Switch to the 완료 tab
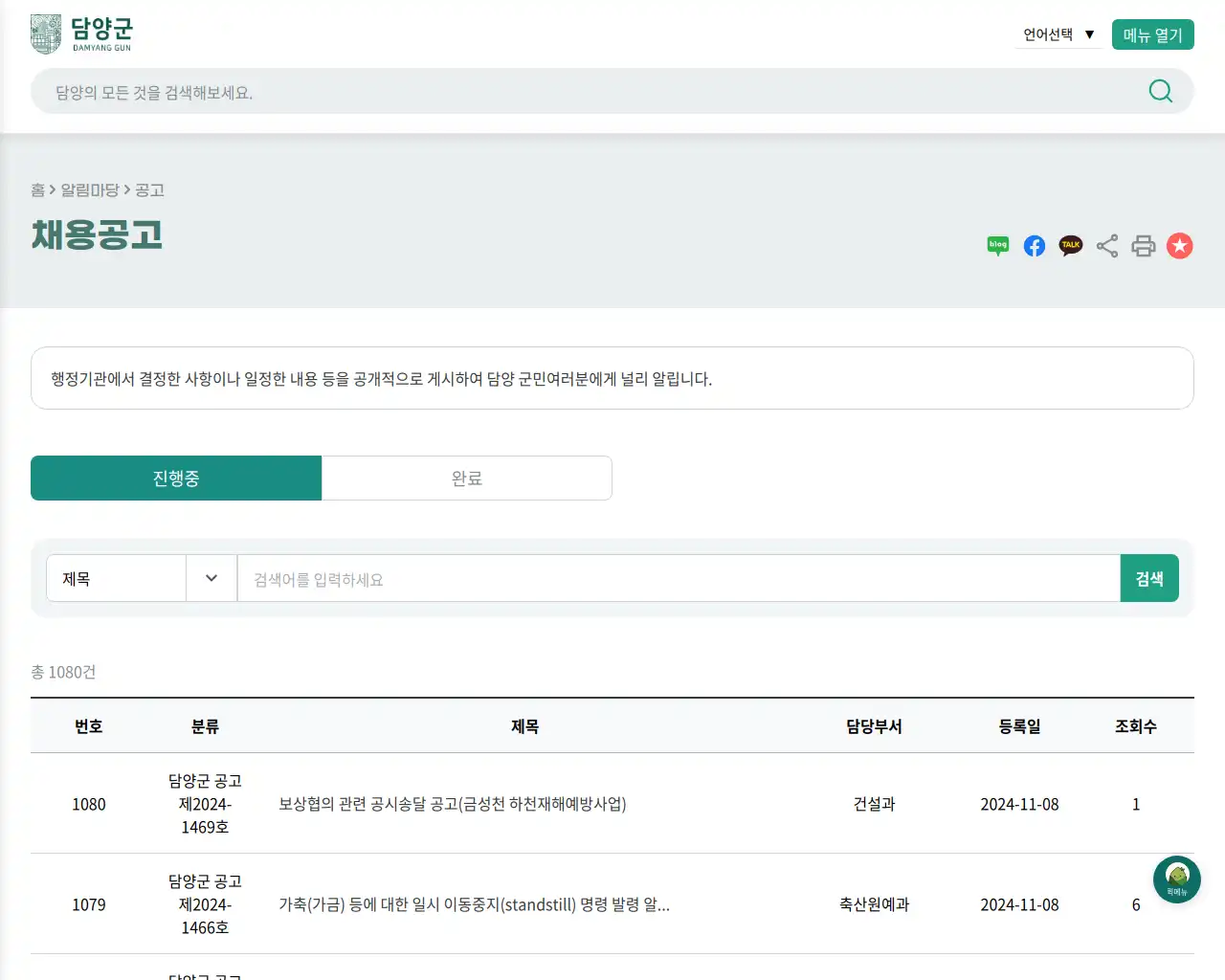1225x980 pixels. click(466, 478)
